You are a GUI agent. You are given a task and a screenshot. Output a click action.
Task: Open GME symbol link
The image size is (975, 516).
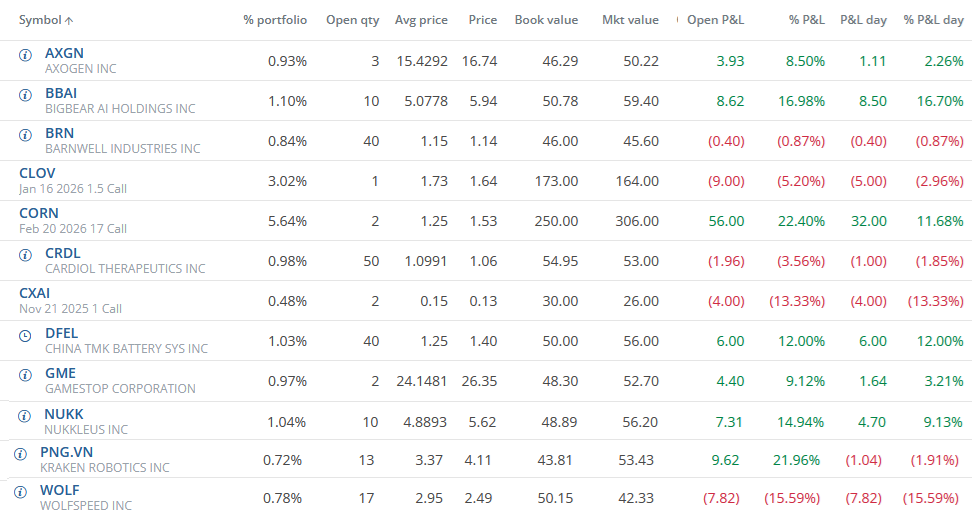(60, 373)
